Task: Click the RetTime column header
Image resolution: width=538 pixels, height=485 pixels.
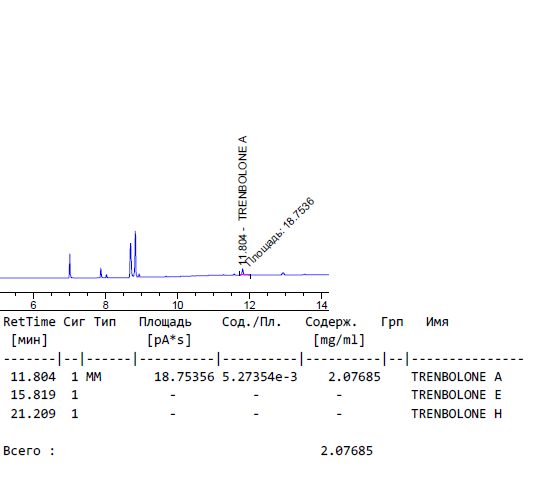Action: pos(29,322)
